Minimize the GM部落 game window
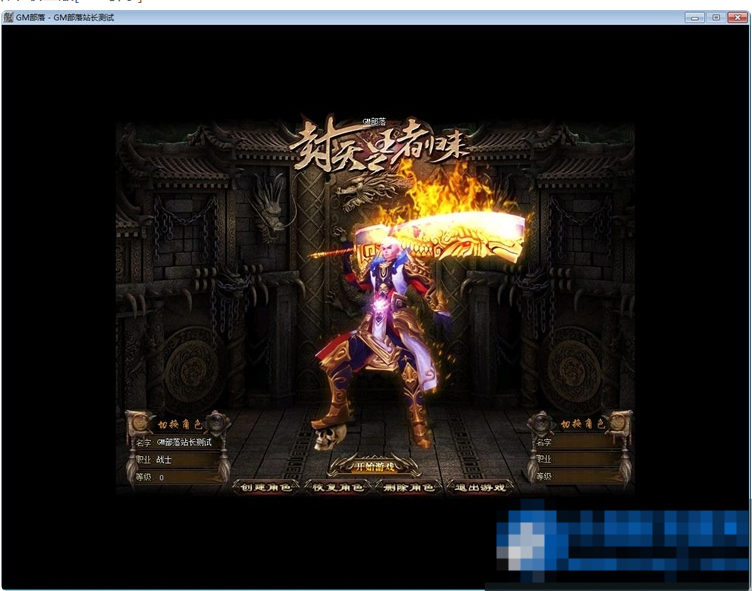 tap(694, 18)
